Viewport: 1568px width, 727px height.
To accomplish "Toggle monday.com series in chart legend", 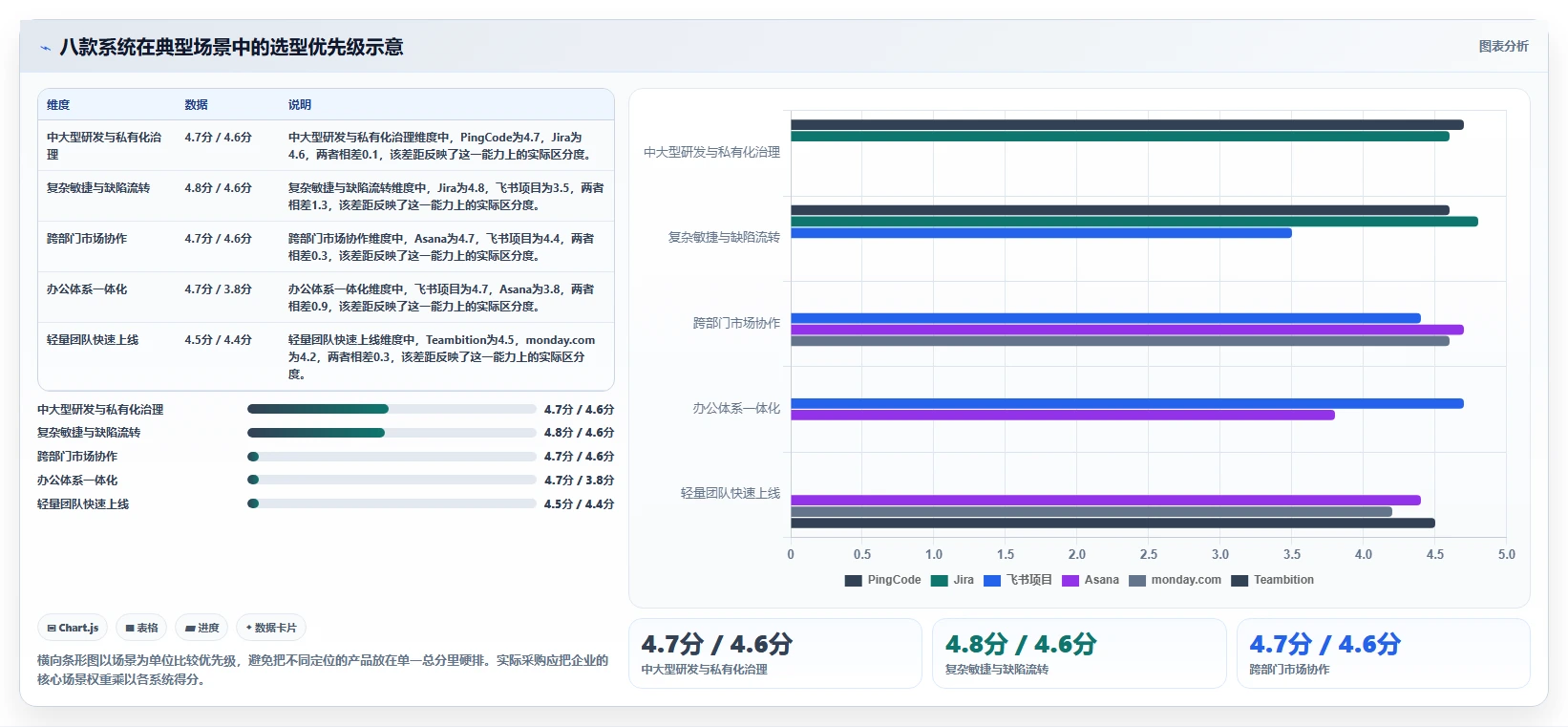I will click(x=1175, y=580).
